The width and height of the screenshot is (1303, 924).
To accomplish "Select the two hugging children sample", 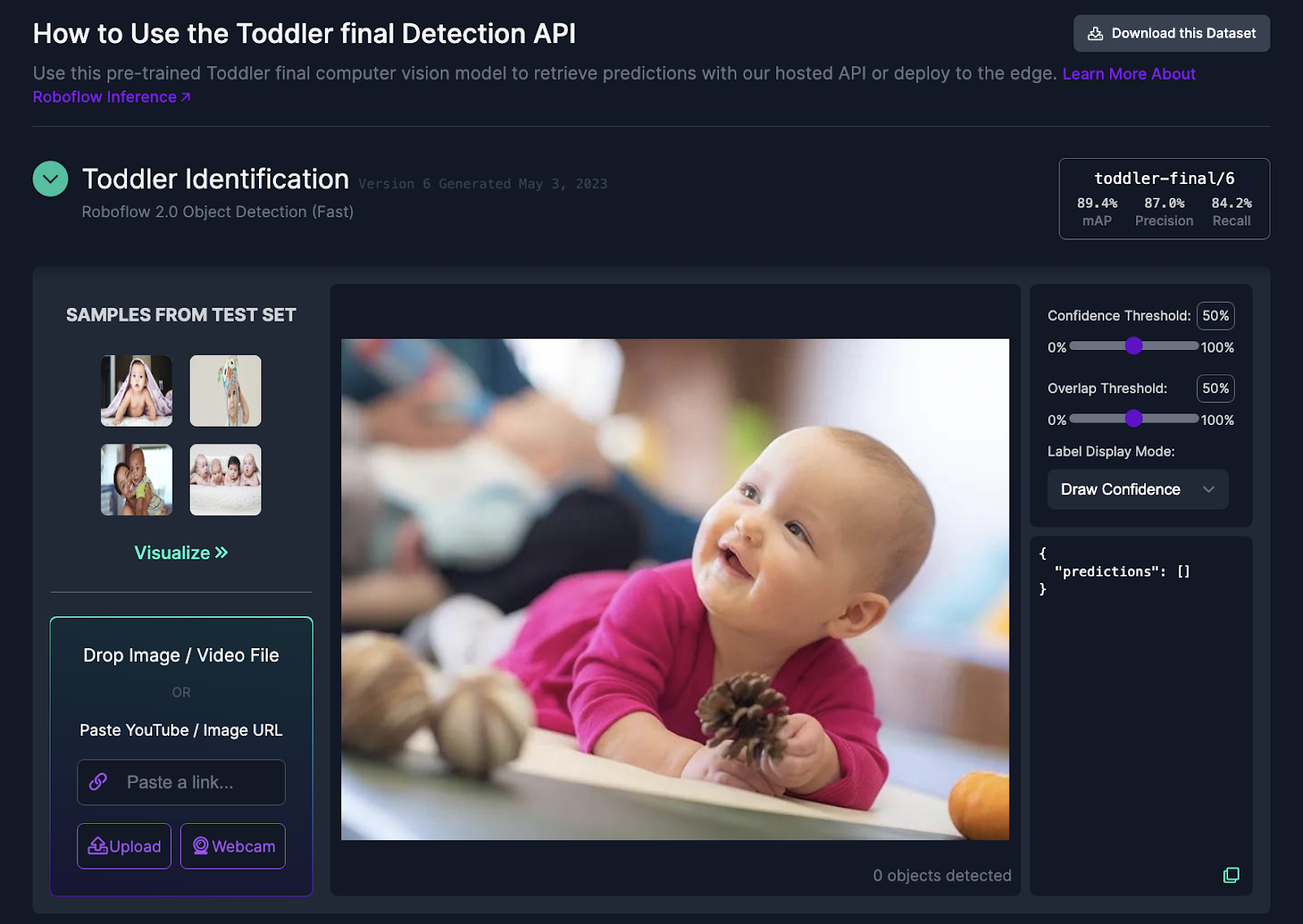I will point(137,480).
